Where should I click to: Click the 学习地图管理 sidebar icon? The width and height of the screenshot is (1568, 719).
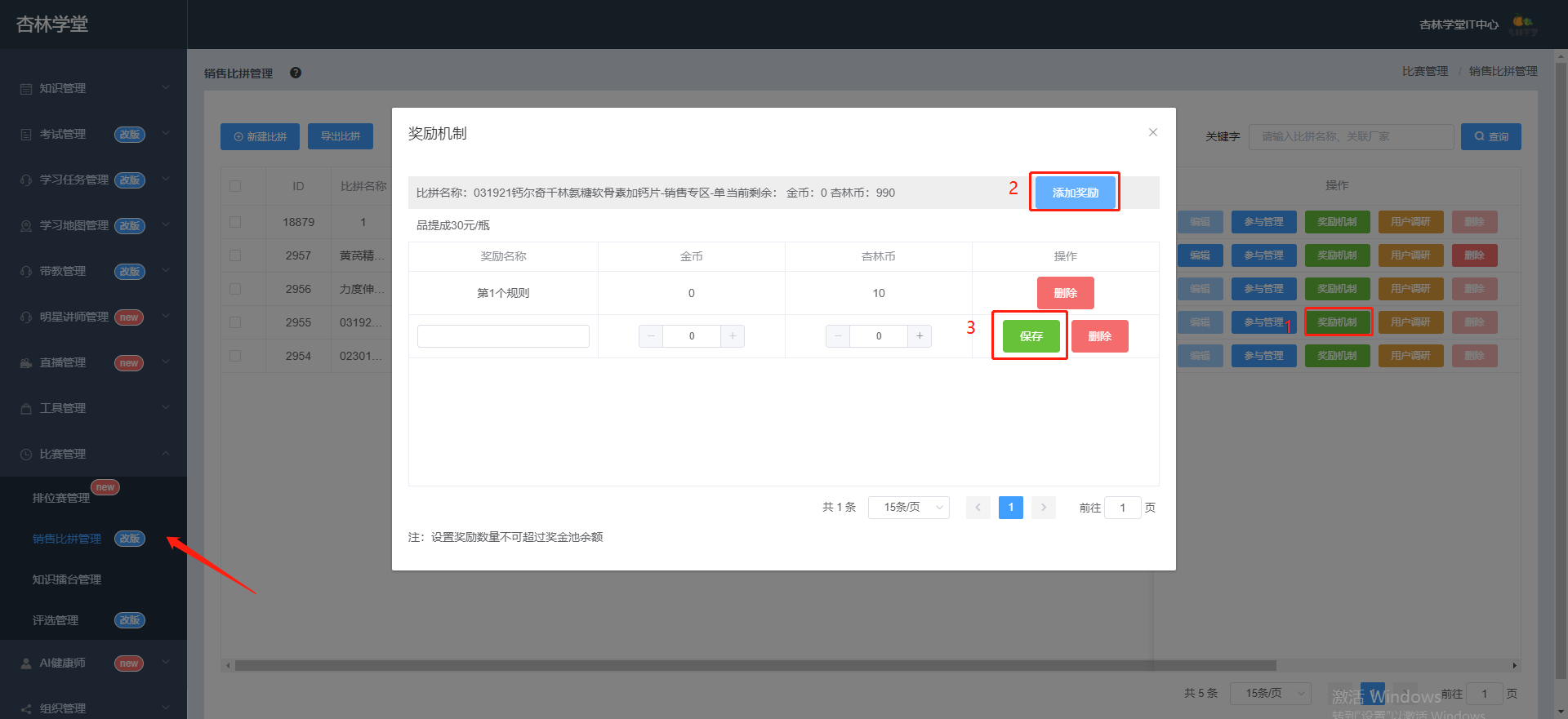(x=26, y=225)
